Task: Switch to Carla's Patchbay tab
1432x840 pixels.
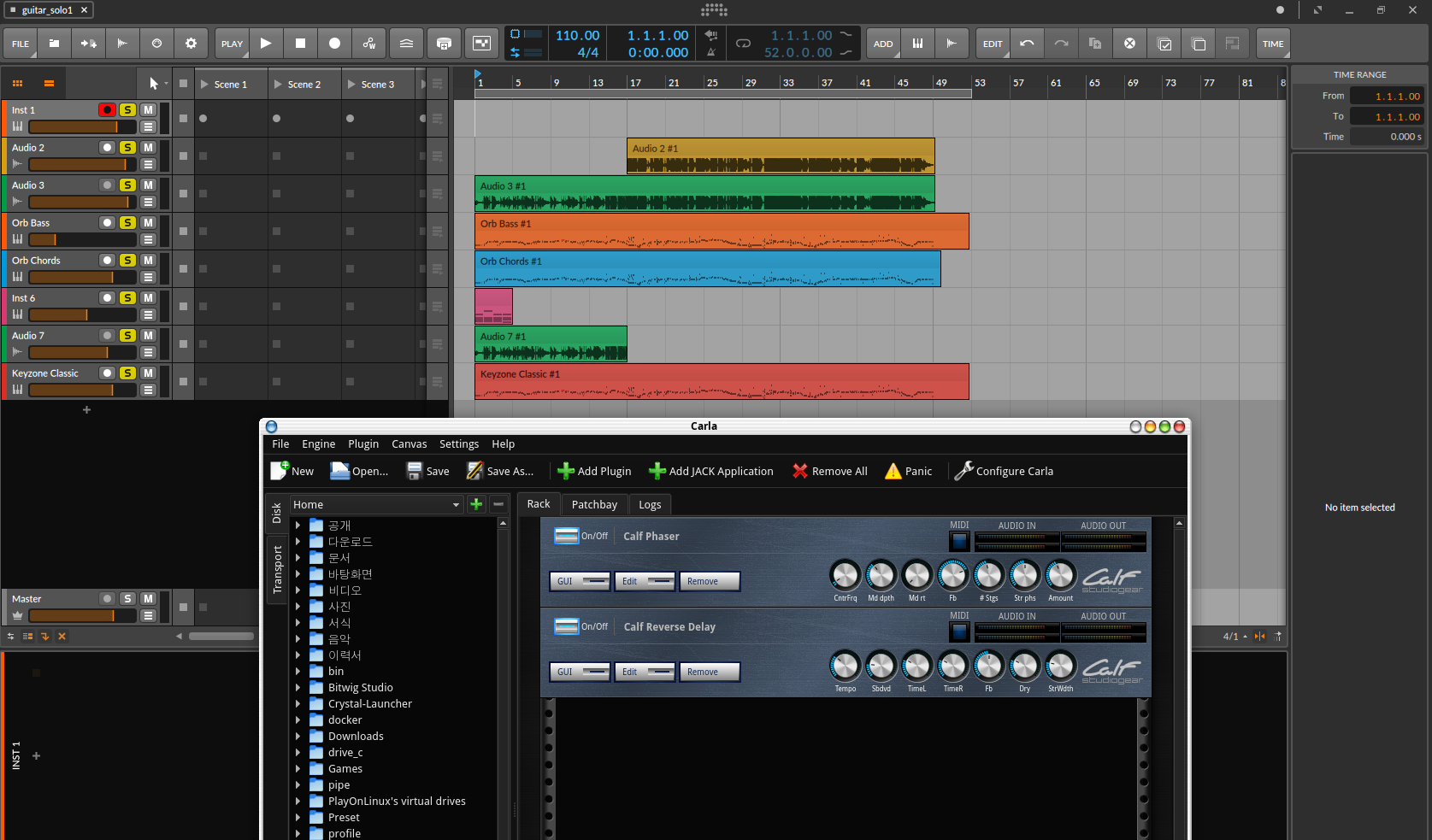Action: click(x=594, y=504)
